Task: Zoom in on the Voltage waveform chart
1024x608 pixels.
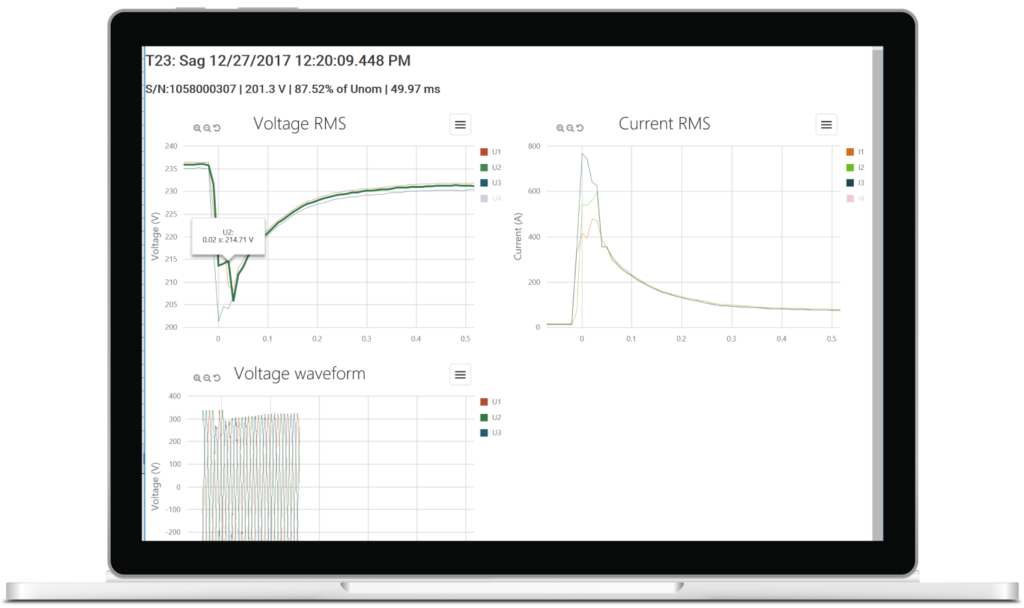Action: [197, 378]
